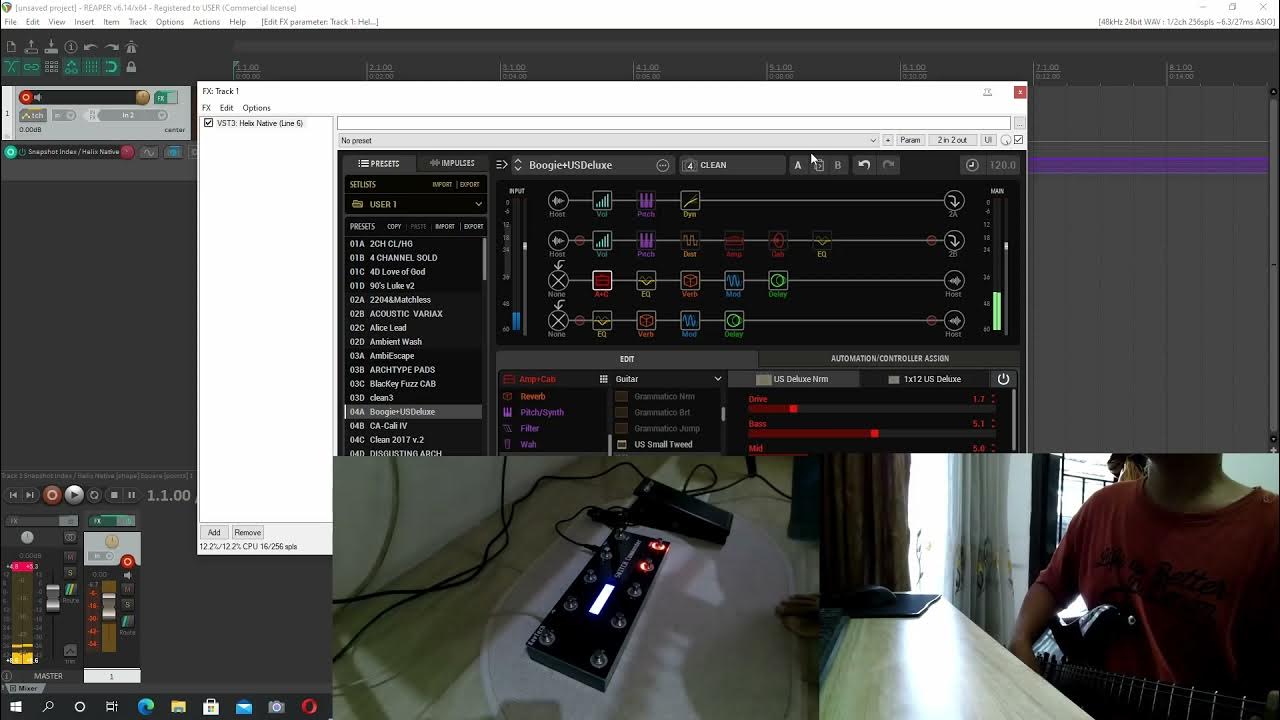This screenshot has width=1280, height=720.
Task: Click the 2 in 2 out button
Action: pyautogui.click(x=952, y=140)
